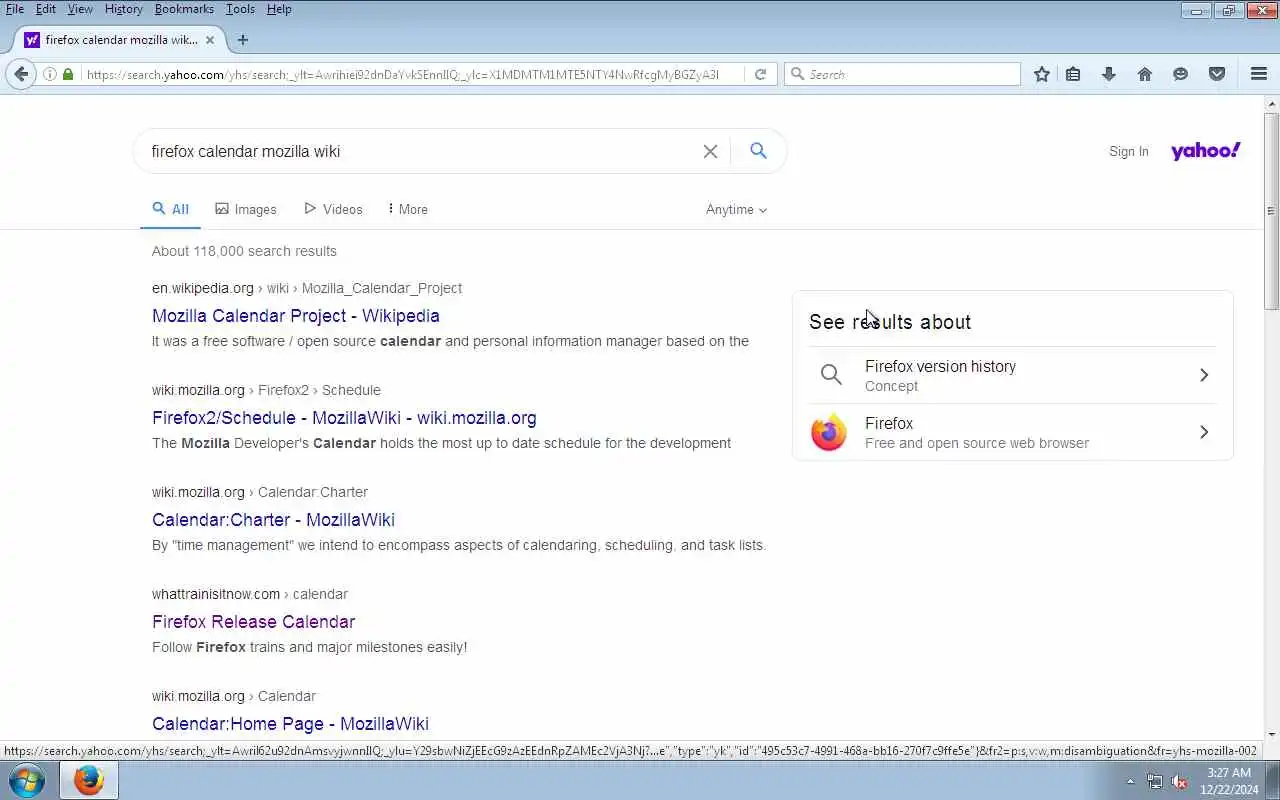Open the Firefox hamburger menu

[1259, 74]
